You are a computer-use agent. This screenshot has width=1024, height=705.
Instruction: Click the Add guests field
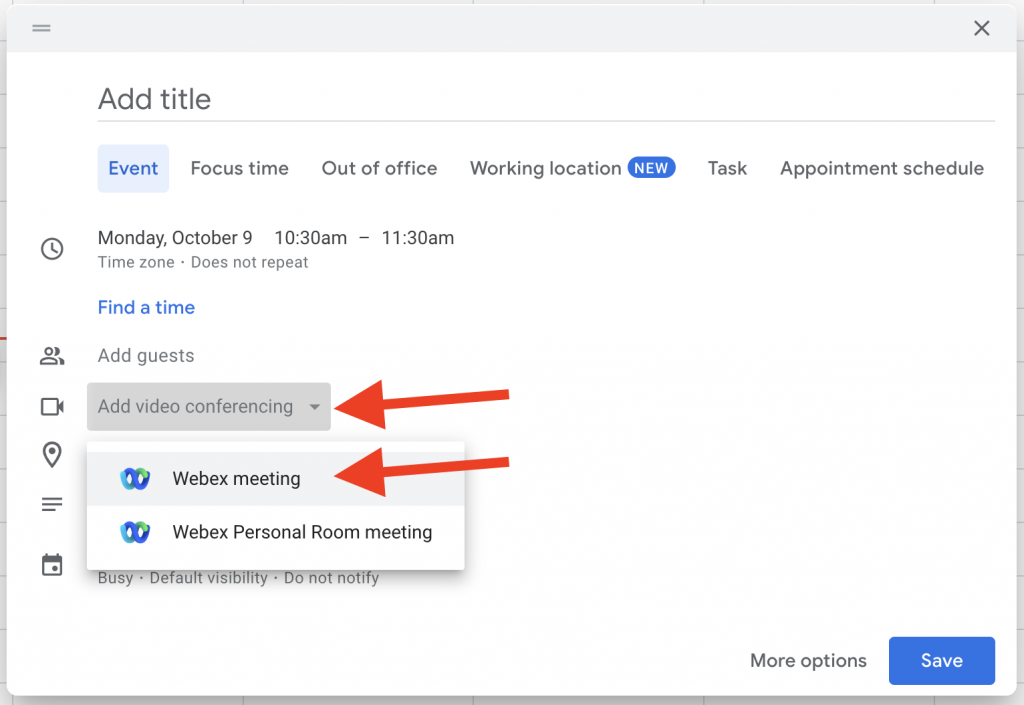point(146,356)
